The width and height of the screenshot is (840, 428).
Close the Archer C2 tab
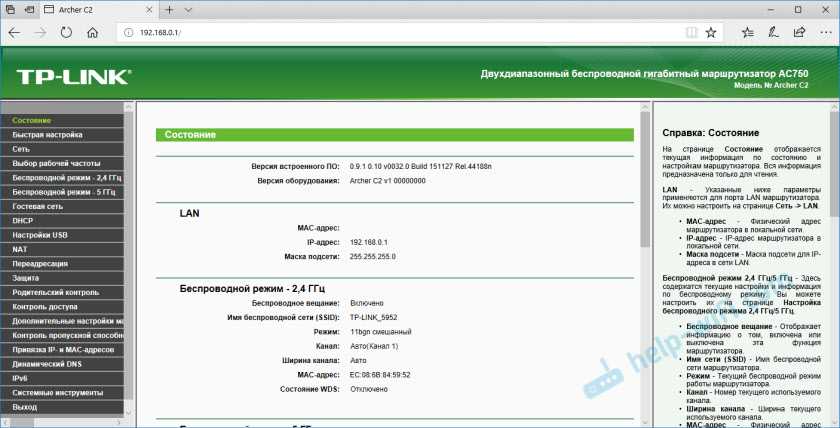point(147,10)
